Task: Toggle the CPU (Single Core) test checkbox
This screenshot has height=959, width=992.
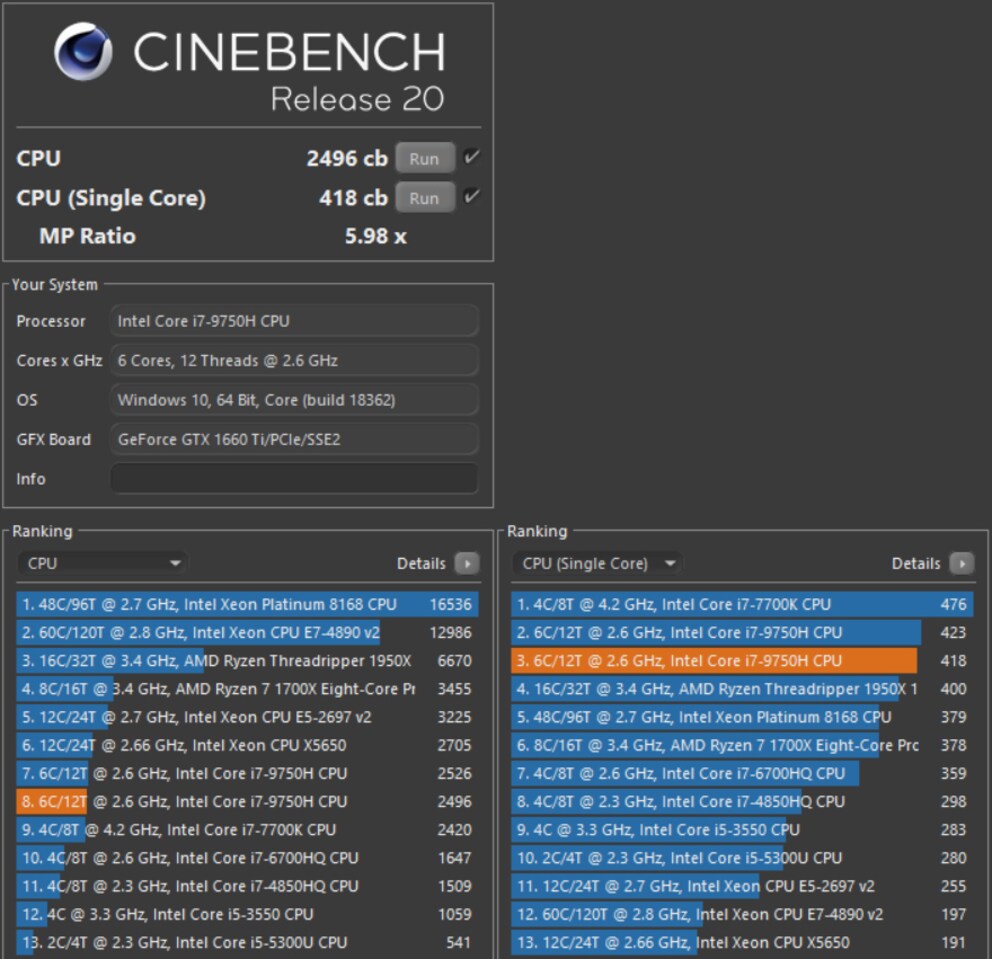Action: point(471,196)
